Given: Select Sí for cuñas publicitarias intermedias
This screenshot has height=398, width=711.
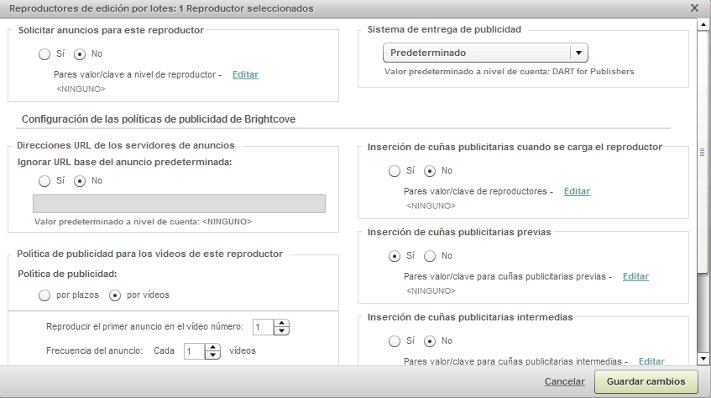Looking at the screenshot, I should [x=394, y=341].
